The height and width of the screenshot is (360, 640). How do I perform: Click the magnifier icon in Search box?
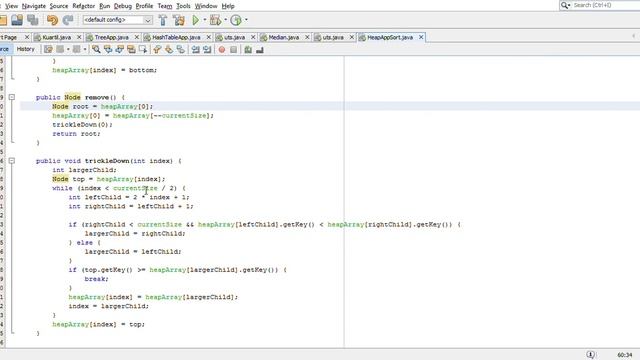pyautogui.click(x=565, y=5)
